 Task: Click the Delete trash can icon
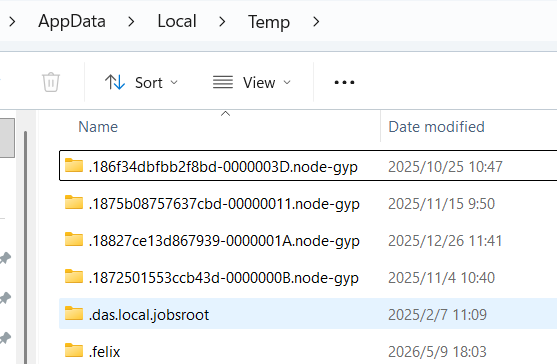(51, 82)
